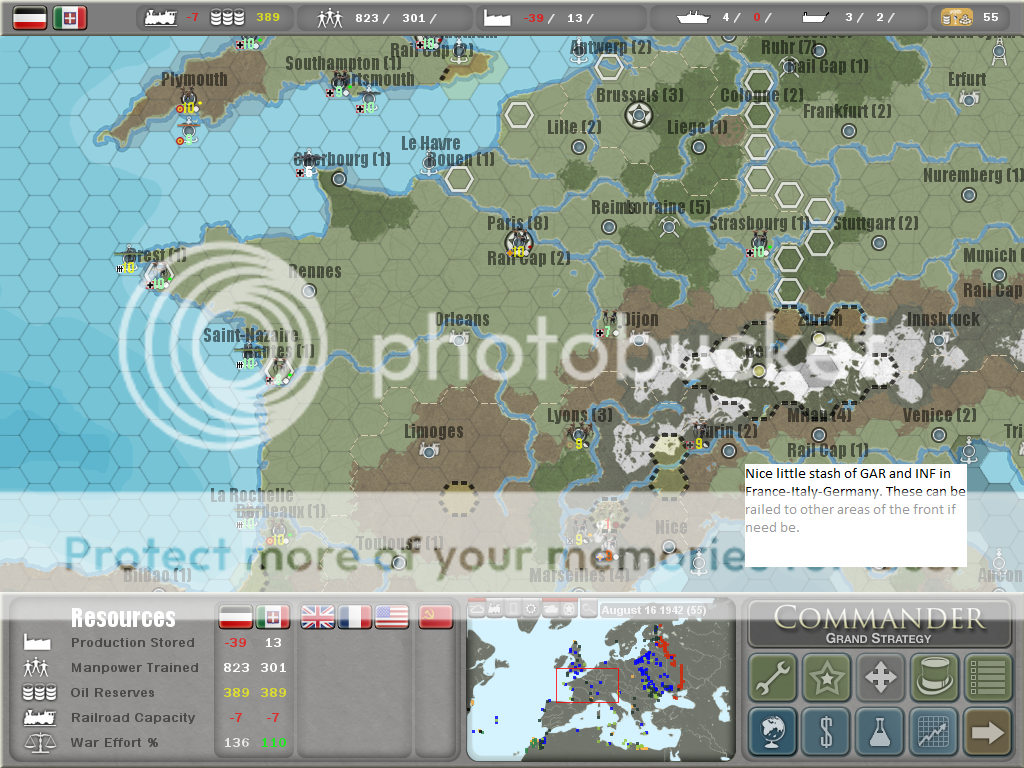Click the Paris city marker on map
Viewport: 1024px width, 768px height.
[519, 240]
